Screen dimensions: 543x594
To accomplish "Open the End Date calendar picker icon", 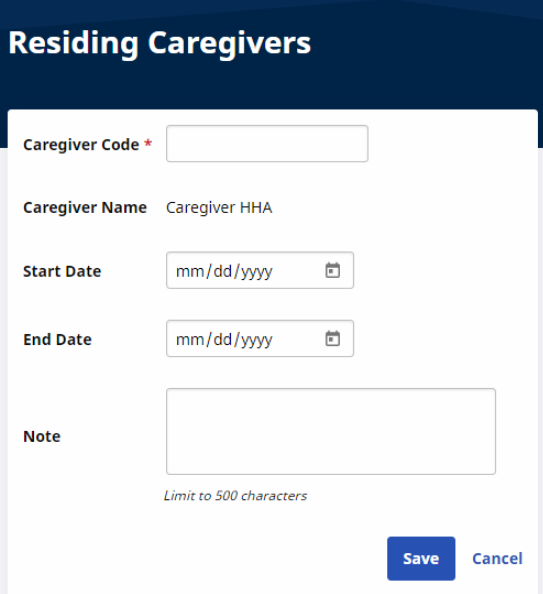I will click(x=333, y=339).
